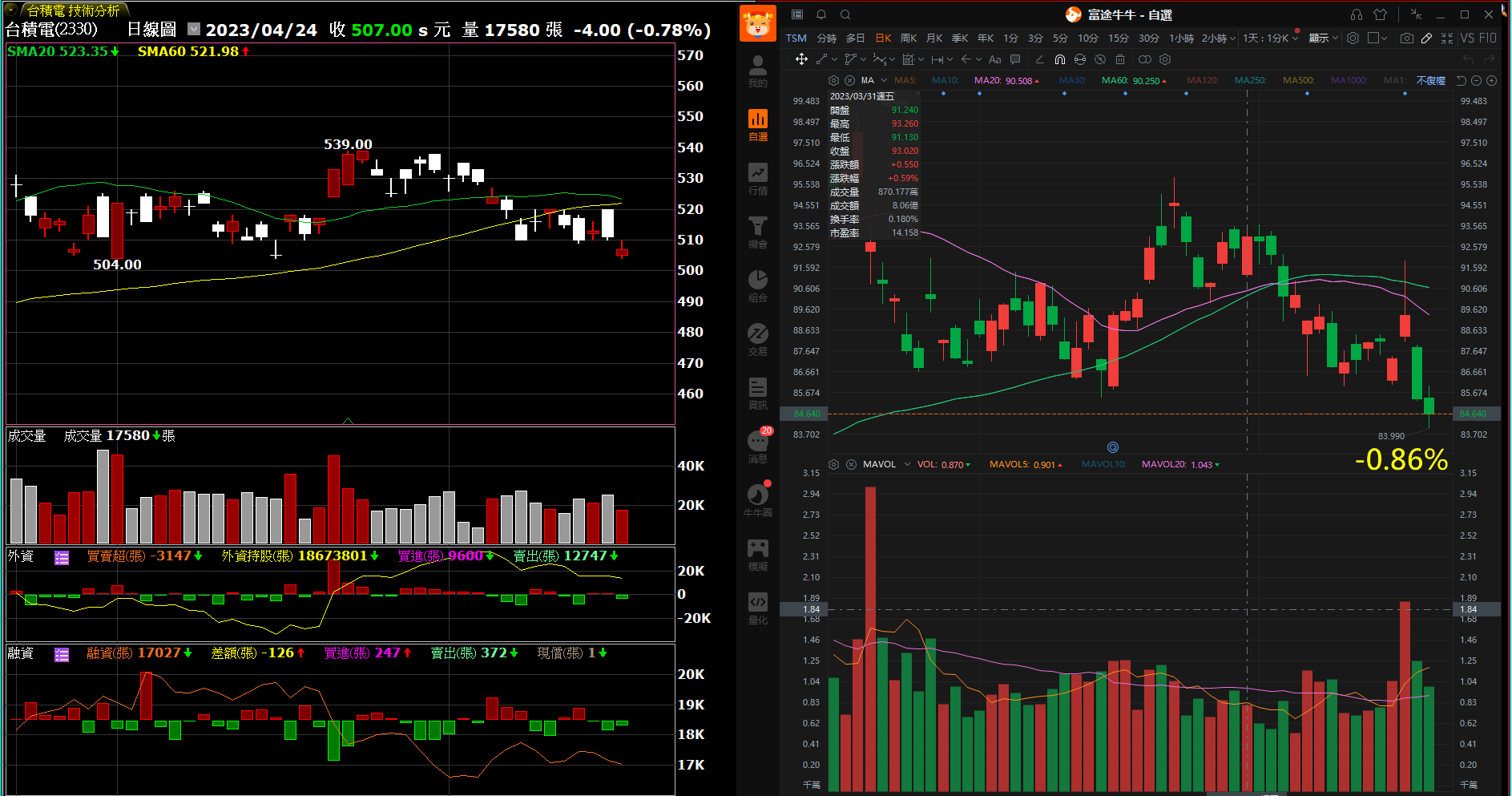Screen dimensions: 1512x796
Task: Open the 我的 profile icon in Futu sidebar
Action: click(757, 71)
